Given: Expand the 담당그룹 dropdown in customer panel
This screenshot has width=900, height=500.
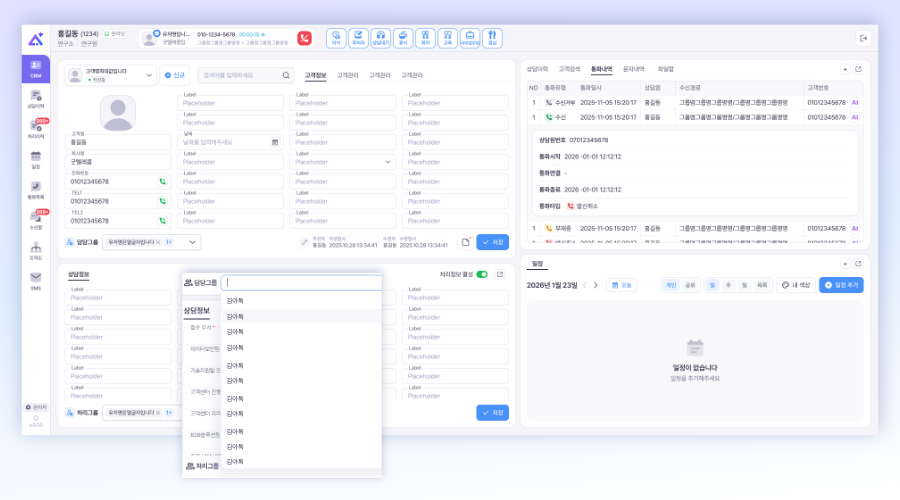Looking at the screenshot, I should [x=192, y=242].
